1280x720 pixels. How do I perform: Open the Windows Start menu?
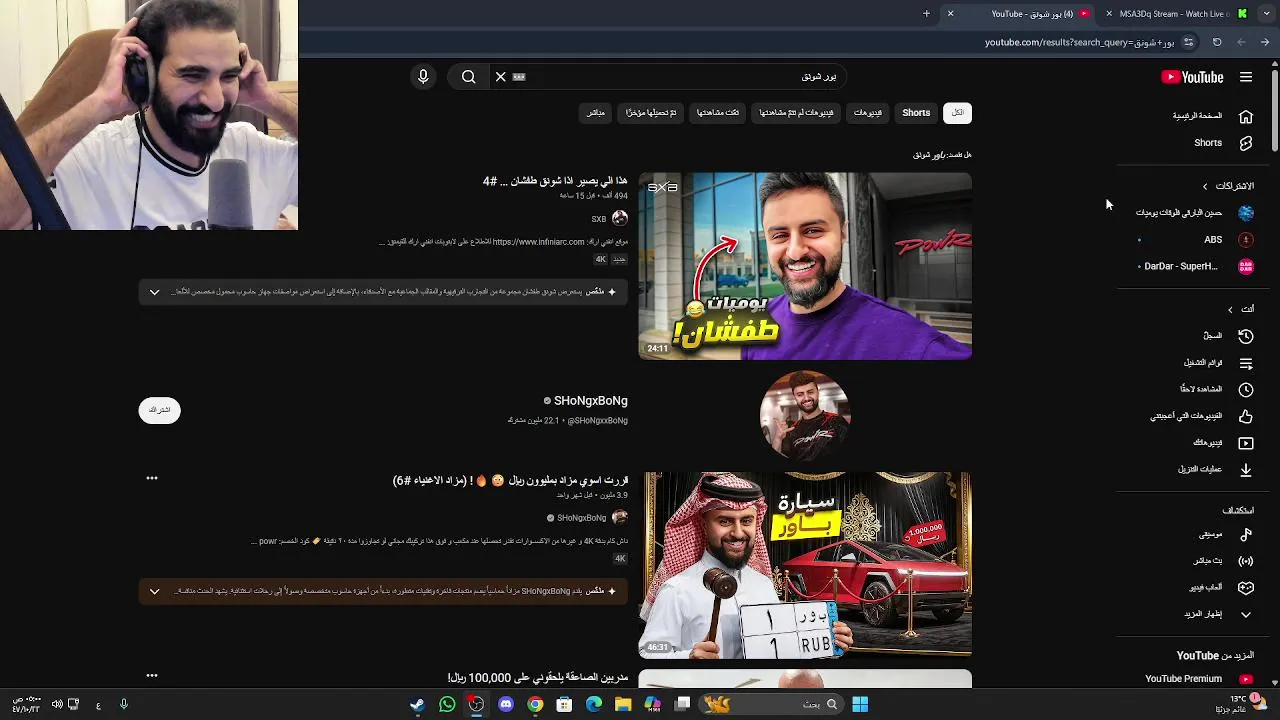point(860,705)
